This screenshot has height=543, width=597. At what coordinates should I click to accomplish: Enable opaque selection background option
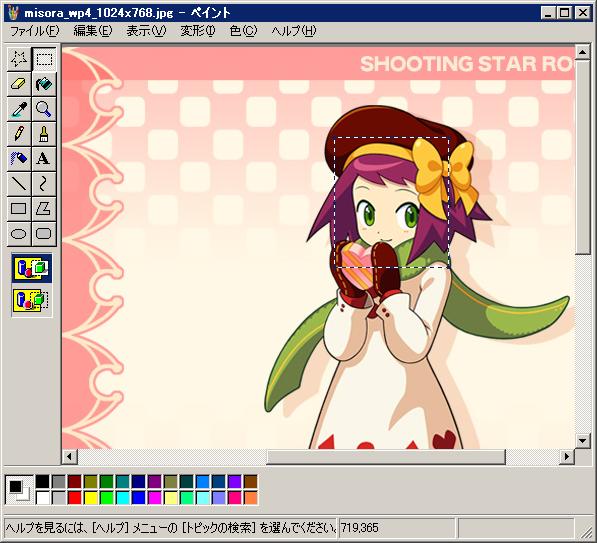click(32, 268)
